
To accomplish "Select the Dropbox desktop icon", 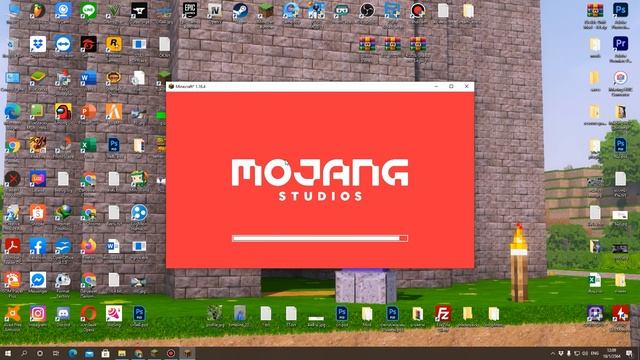I will click(x=38, y=44).
